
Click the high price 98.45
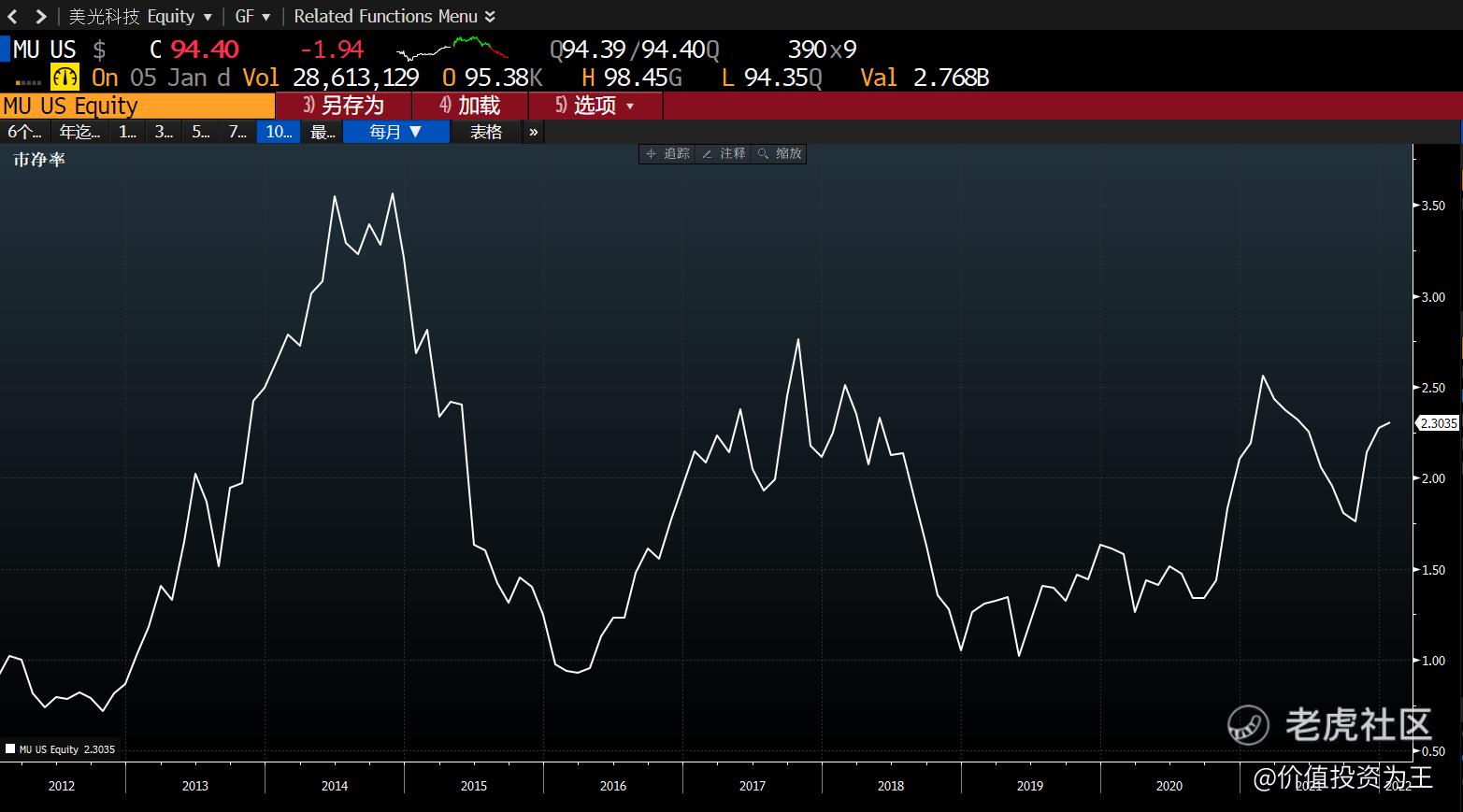pos(636,78)
